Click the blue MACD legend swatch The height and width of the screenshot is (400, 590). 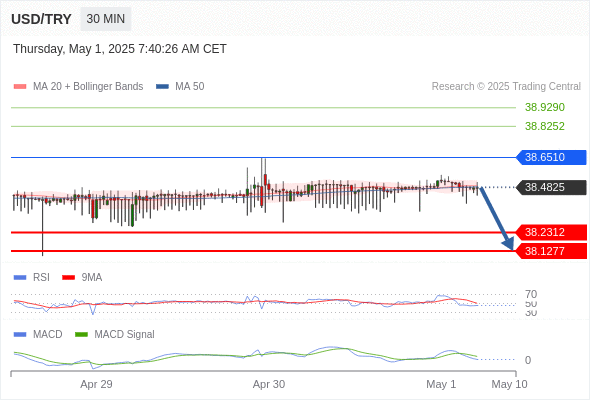20,334
